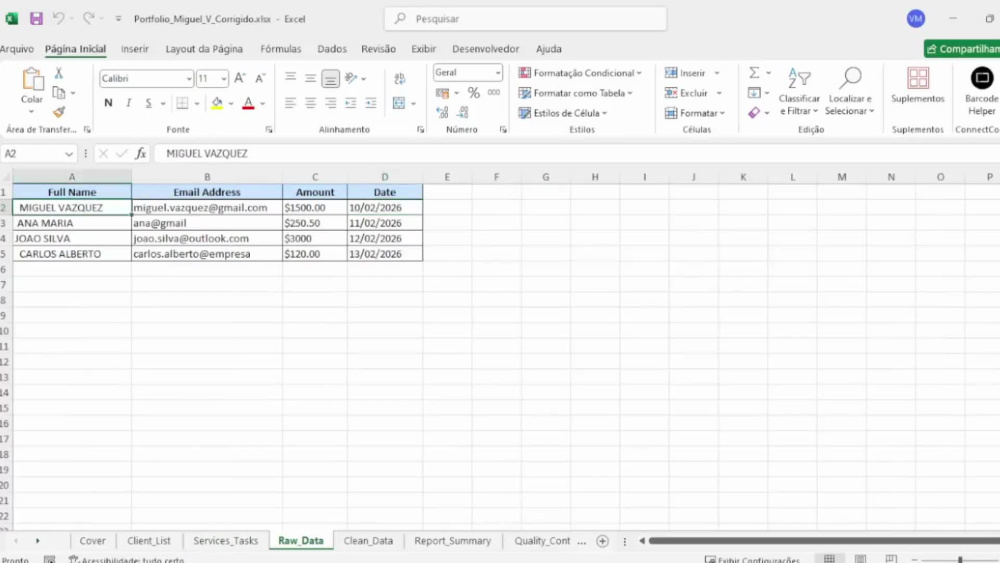Align text to middle vertically
The height and width of the screenshot is (563, 1000).
pos(311,78)
